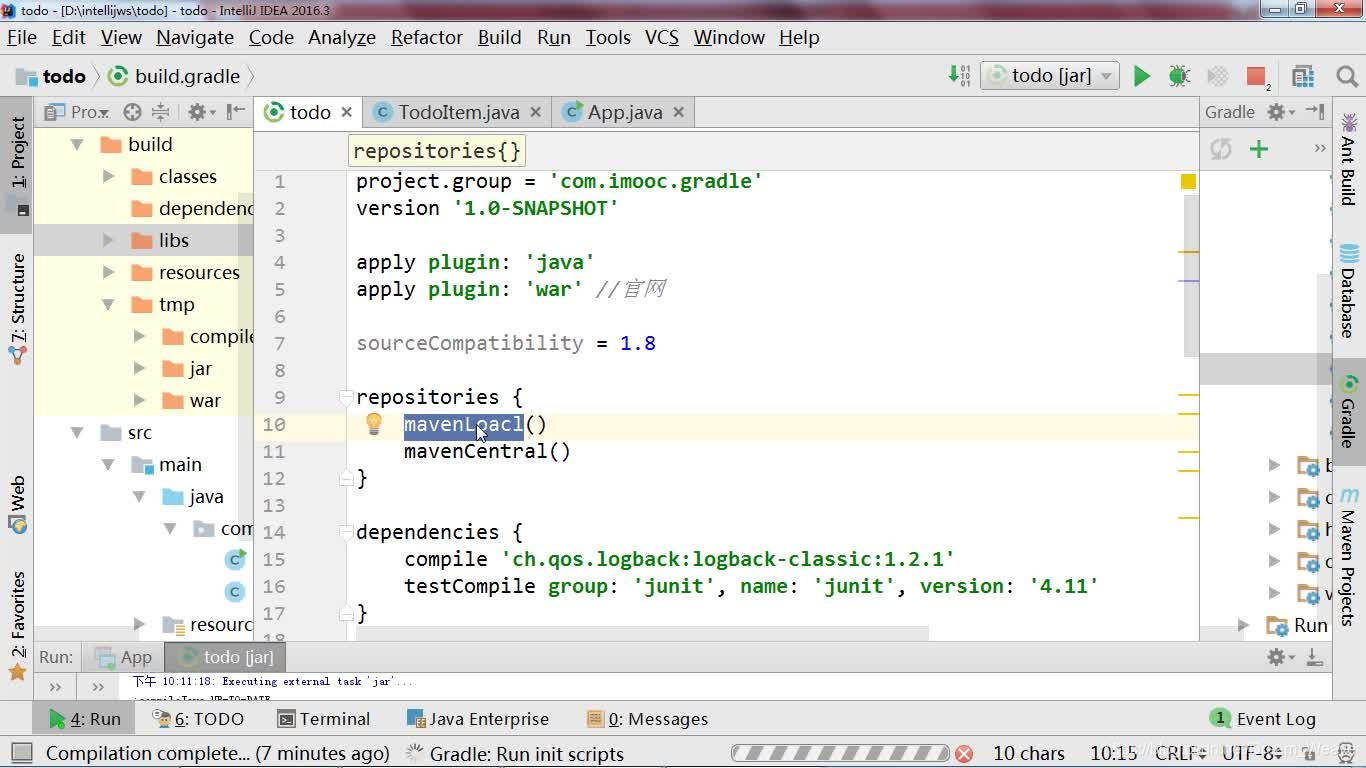Viewport: 1366px width, 768px height.
Task: Close the todo editor tab
Action: pos(347,112)
